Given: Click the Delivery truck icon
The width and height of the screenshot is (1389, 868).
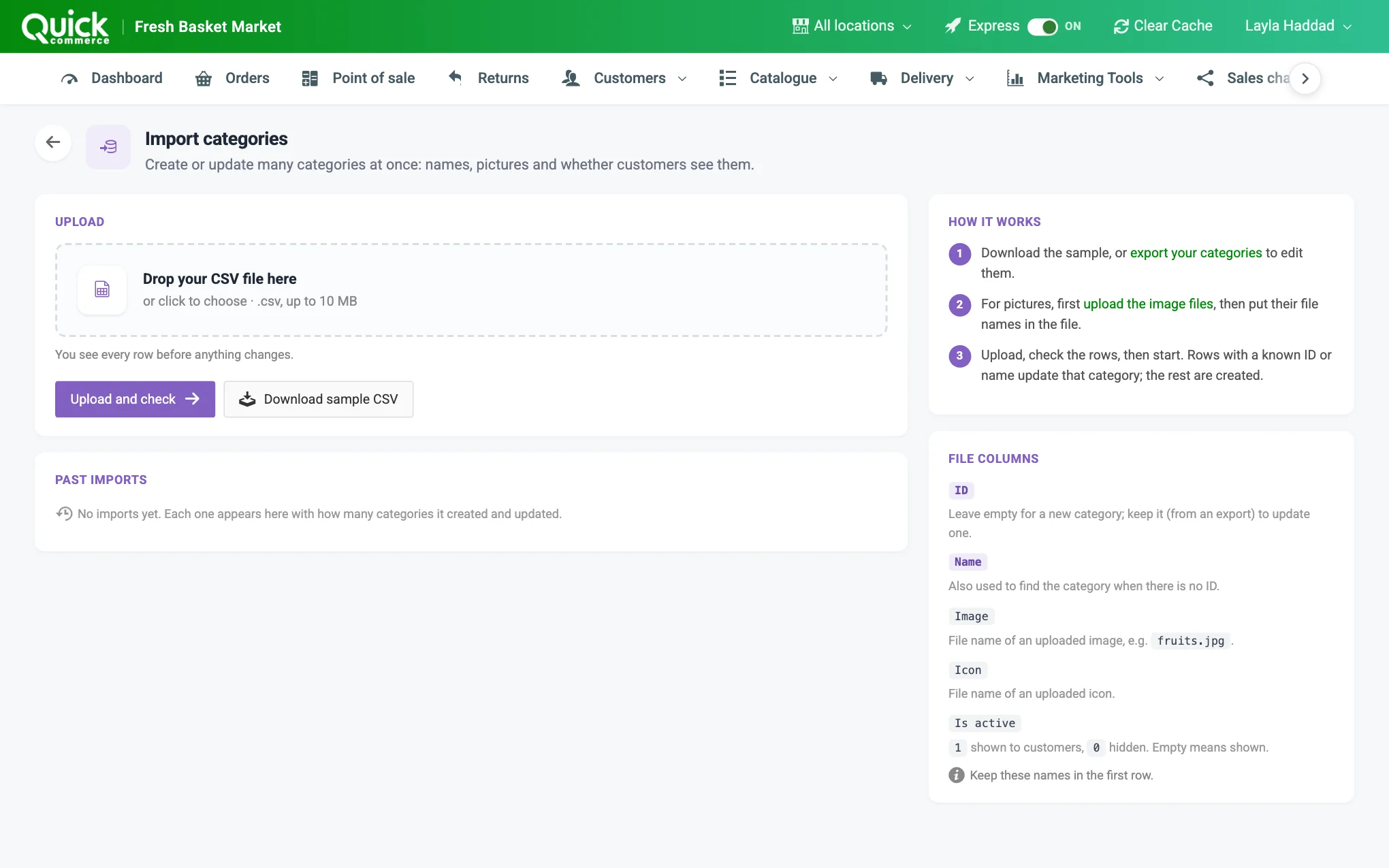Looking at the screenshot, I should point(878,78).
